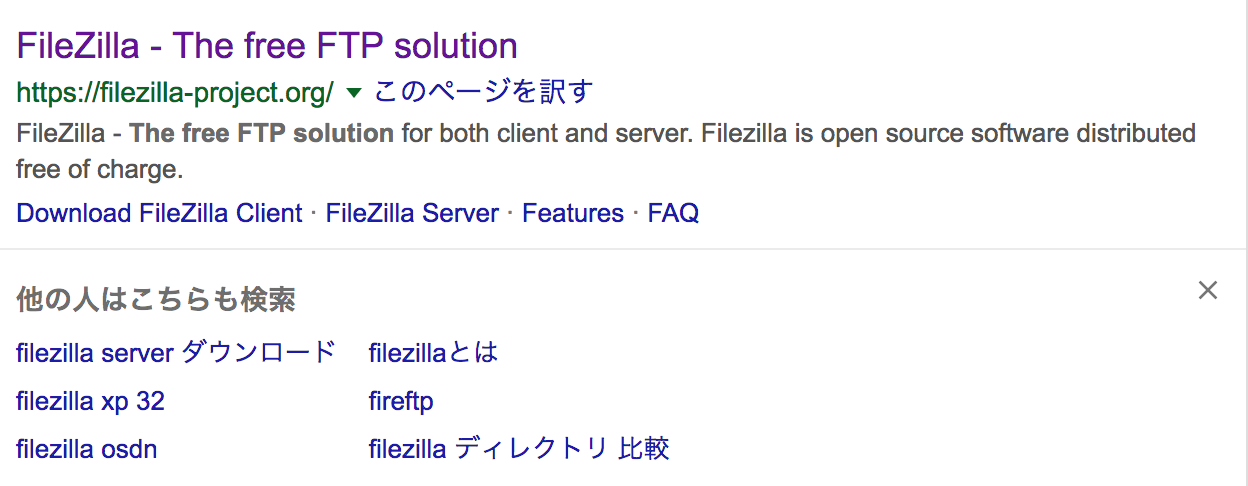The image size is (1248, 486).
Task: Open the Features sitelink
Action: [x=573, y=213]
